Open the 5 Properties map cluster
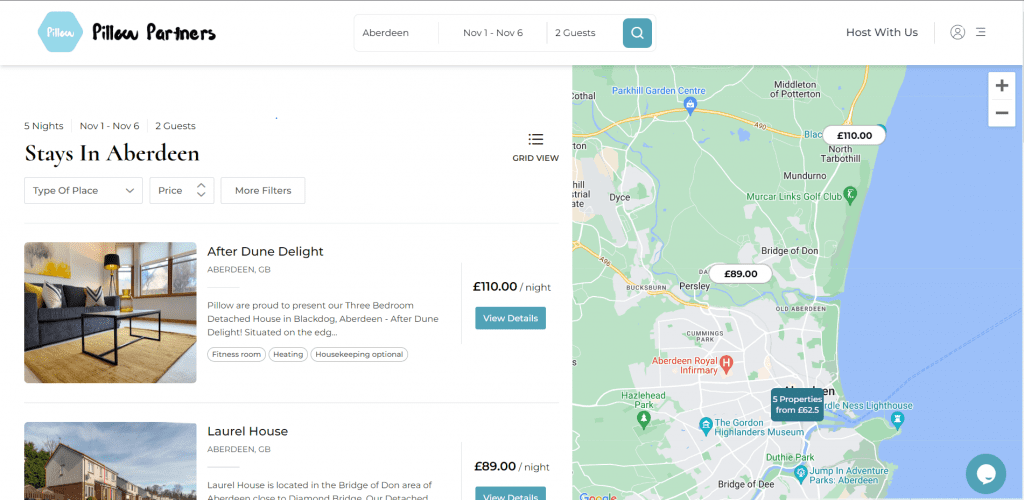Viewport: 1024px width, 500px height. 795,404
